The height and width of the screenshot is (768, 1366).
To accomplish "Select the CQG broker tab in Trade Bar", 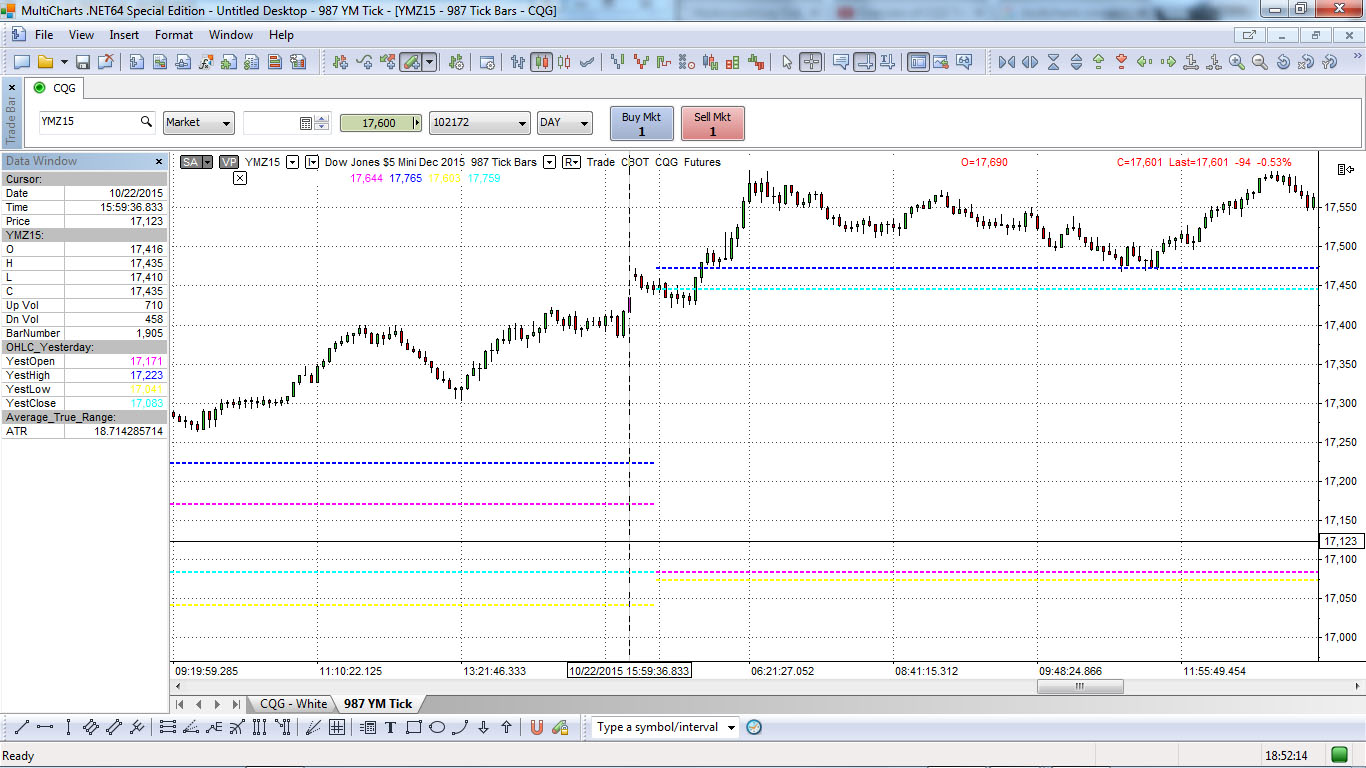I will click(x=56, y=88).
